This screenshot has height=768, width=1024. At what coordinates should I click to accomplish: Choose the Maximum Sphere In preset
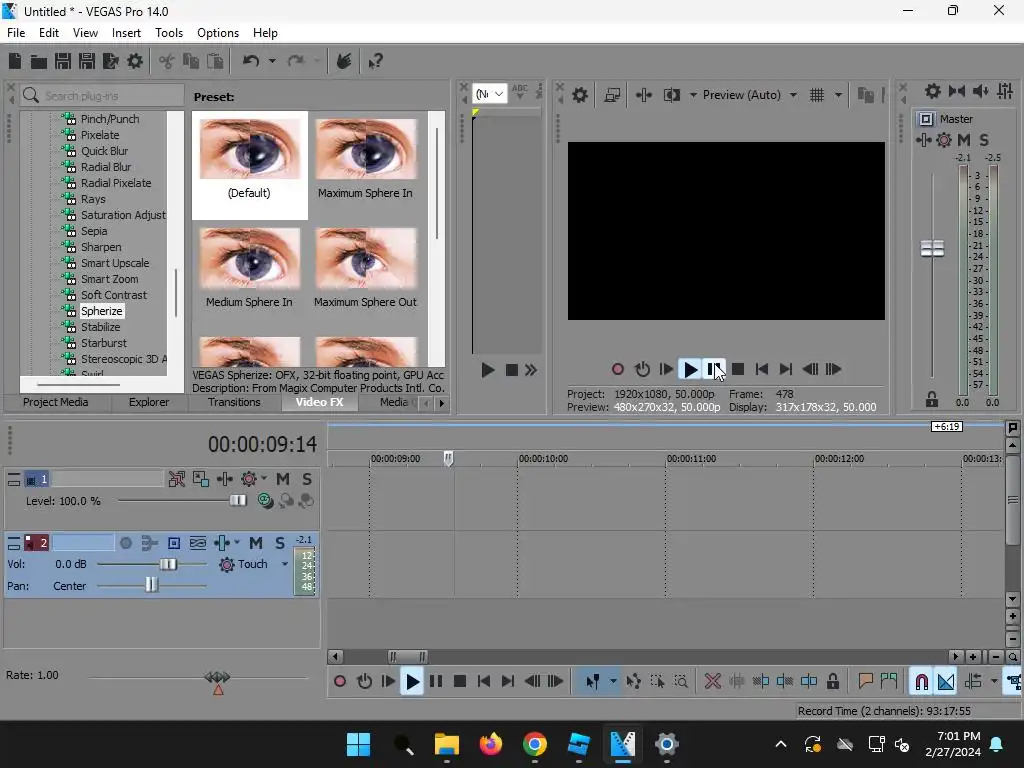click(365, 159)
